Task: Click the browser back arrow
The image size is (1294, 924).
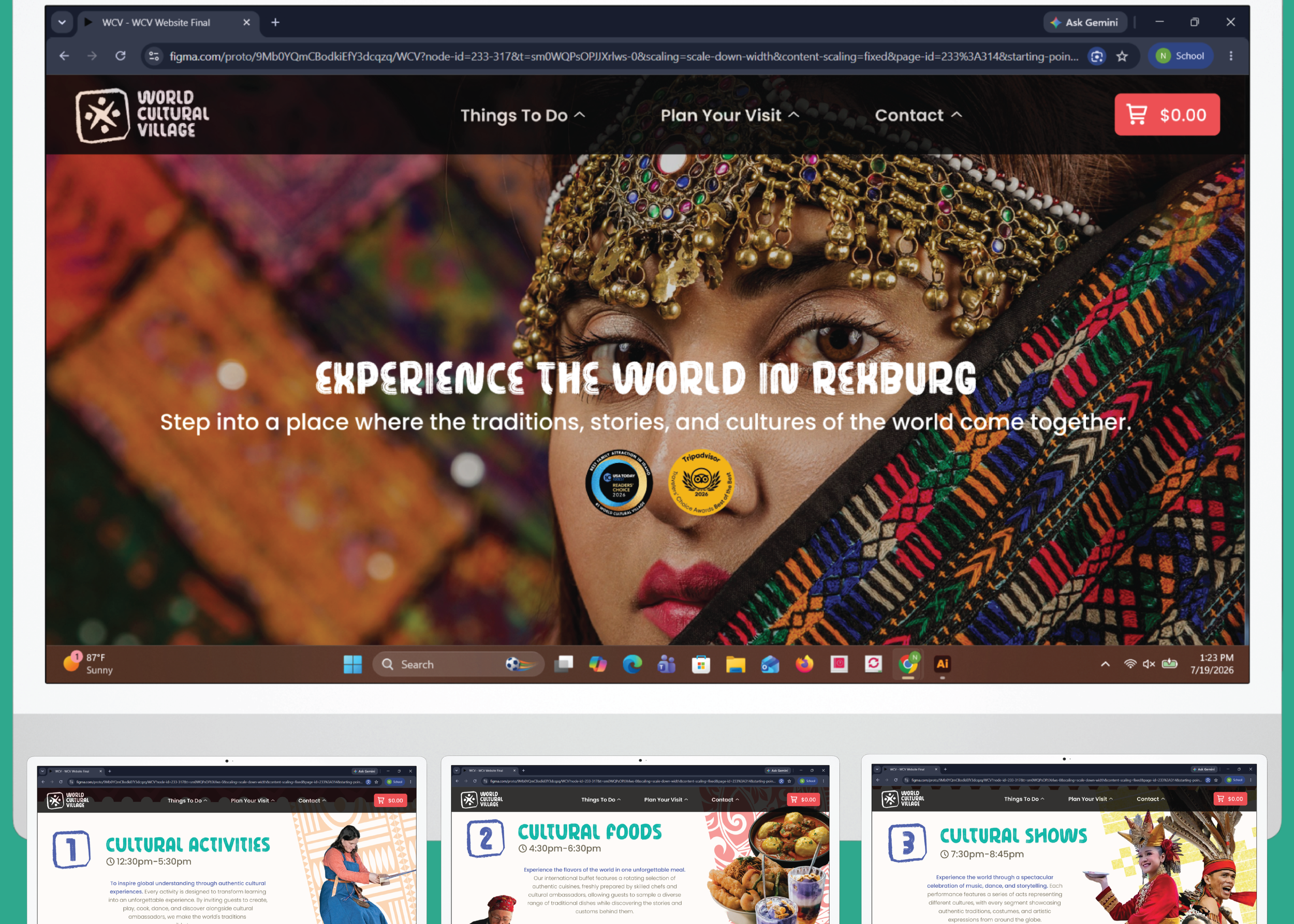Action: click(x=64, y=56)
